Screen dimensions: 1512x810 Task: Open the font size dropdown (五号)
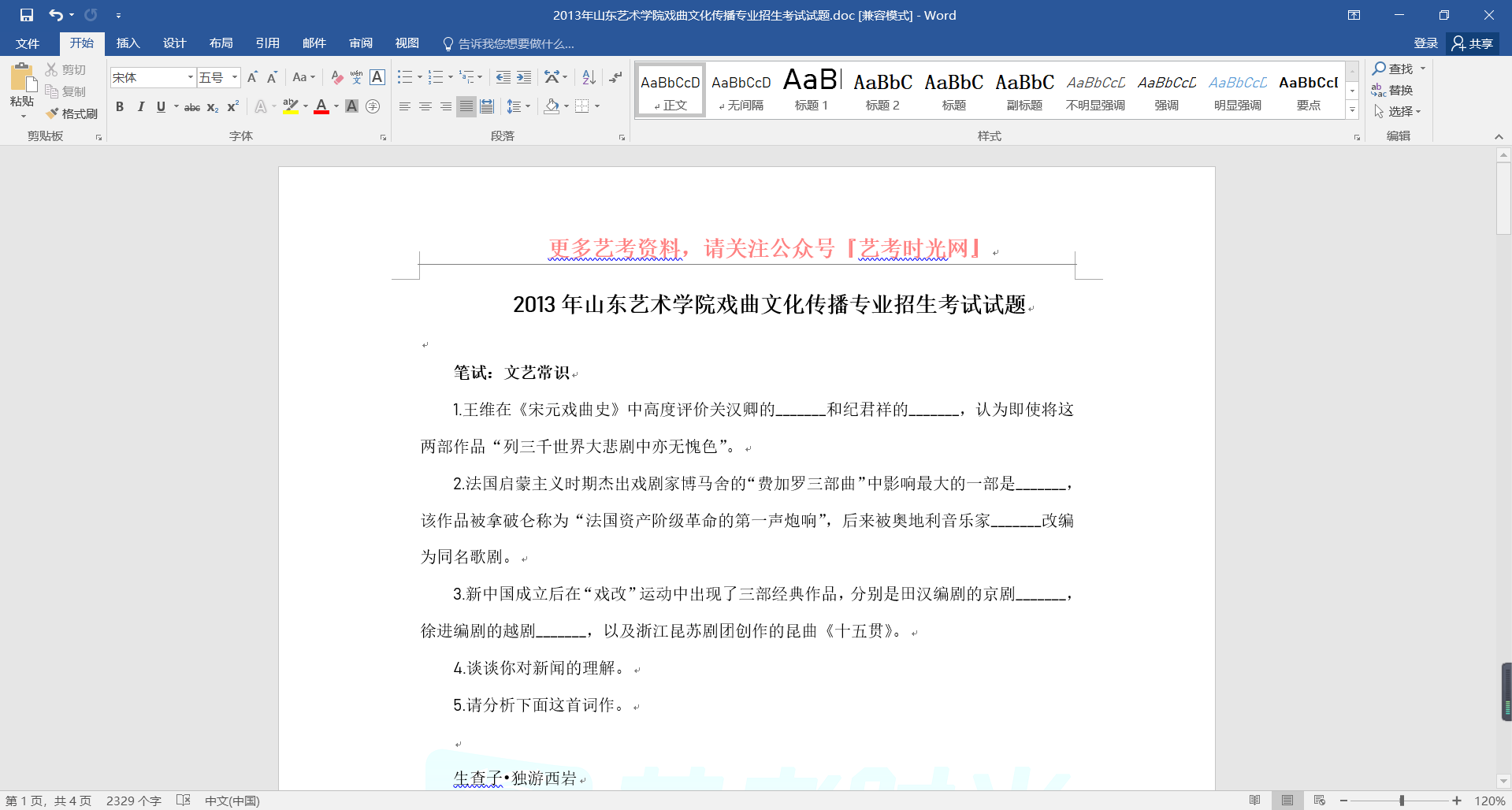[x=235, y=77]
